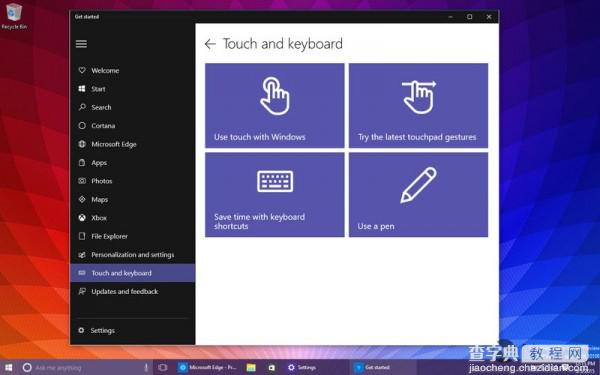
Task: Select Xbox in the sidebar
Action: pos(133,218)
